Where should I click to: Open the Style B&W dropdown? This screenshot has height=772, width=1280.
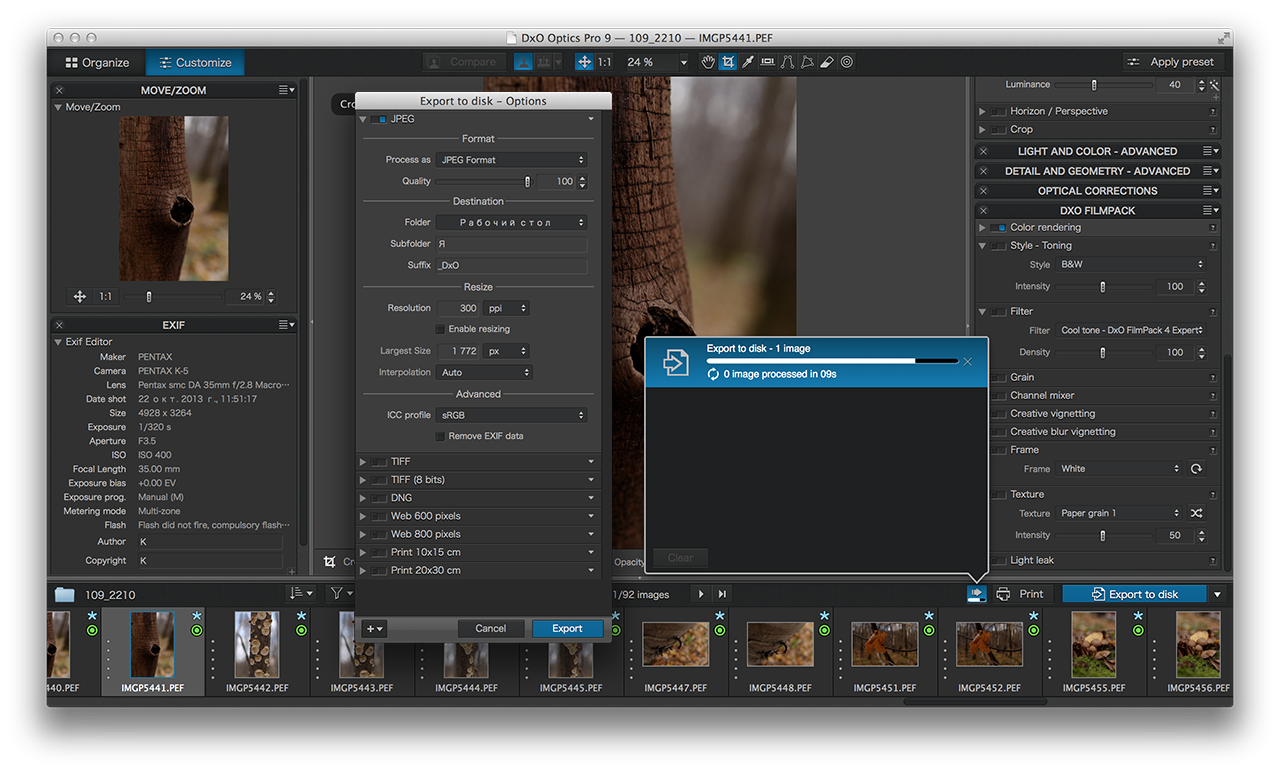click(1131, 265)
